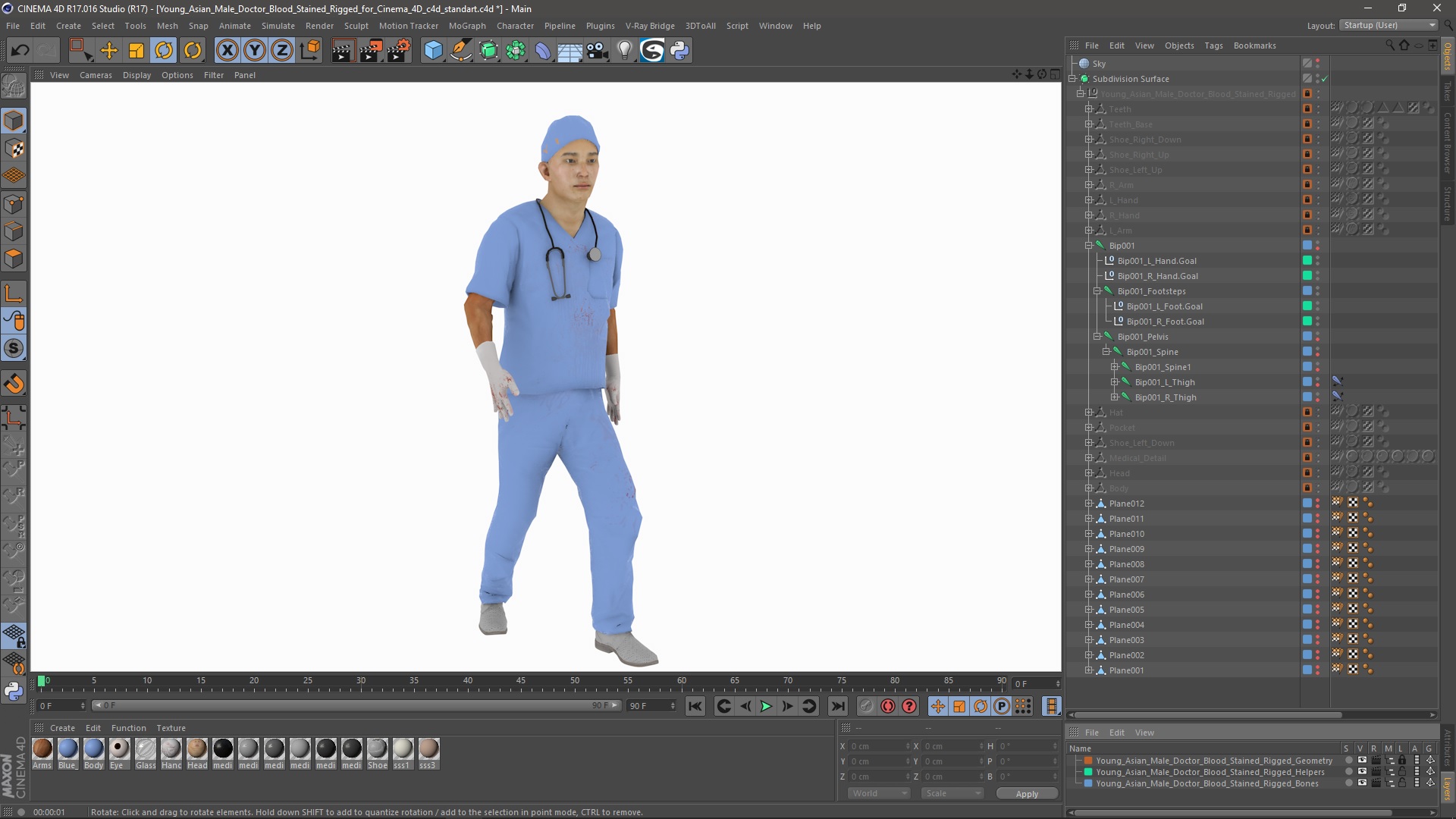
Task: Add a Light object icon
Action: 625,50
